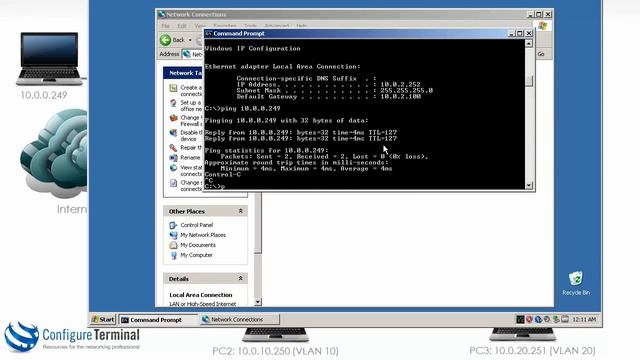640x360 pixels.
Task: Select the Recycle Bin desktop icon
Action: coord(576,283)
